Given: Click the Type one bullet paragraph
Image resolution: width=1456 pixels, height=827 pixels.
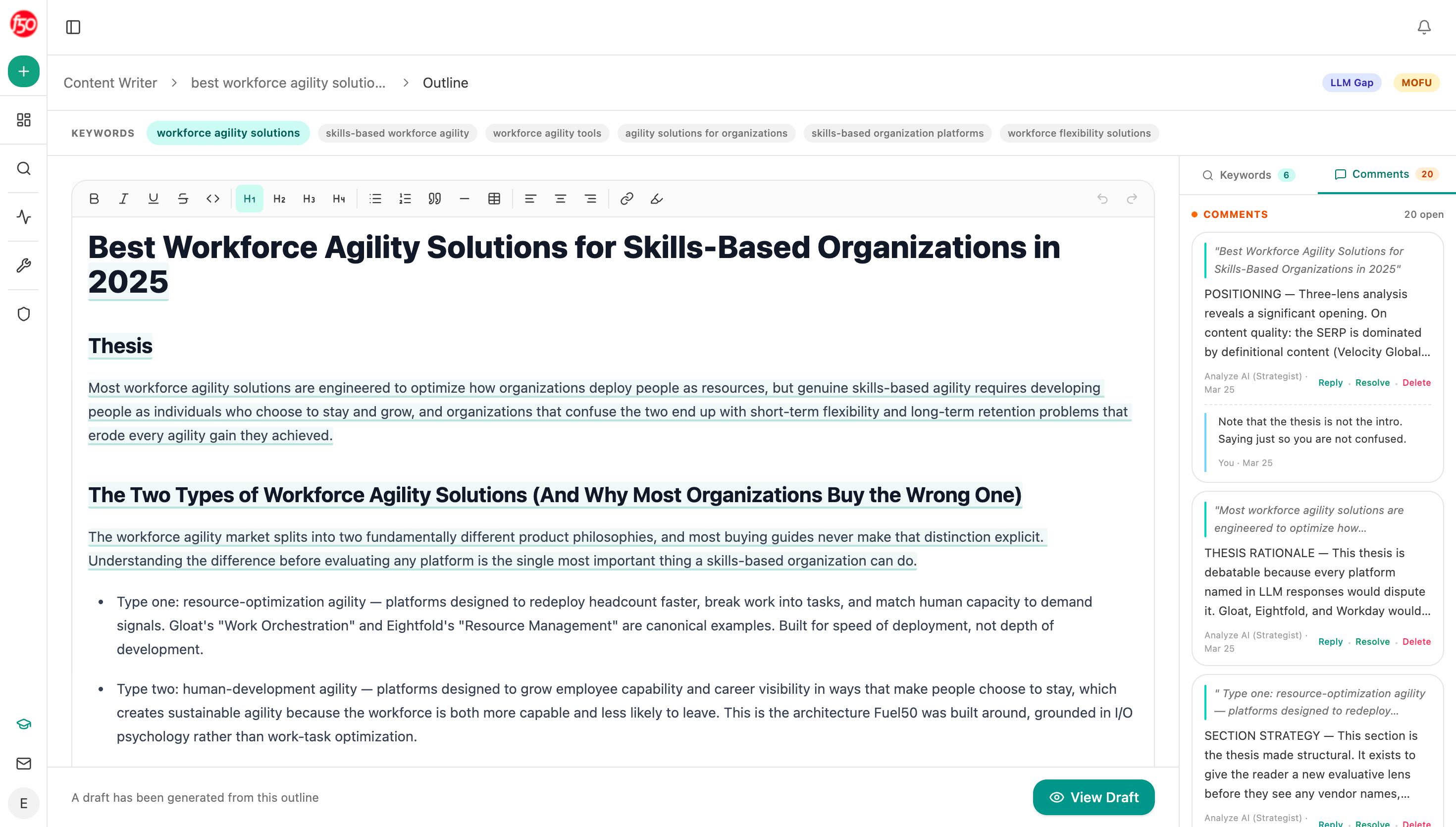Looking at the screenshot, I should [x=604, y=625].
